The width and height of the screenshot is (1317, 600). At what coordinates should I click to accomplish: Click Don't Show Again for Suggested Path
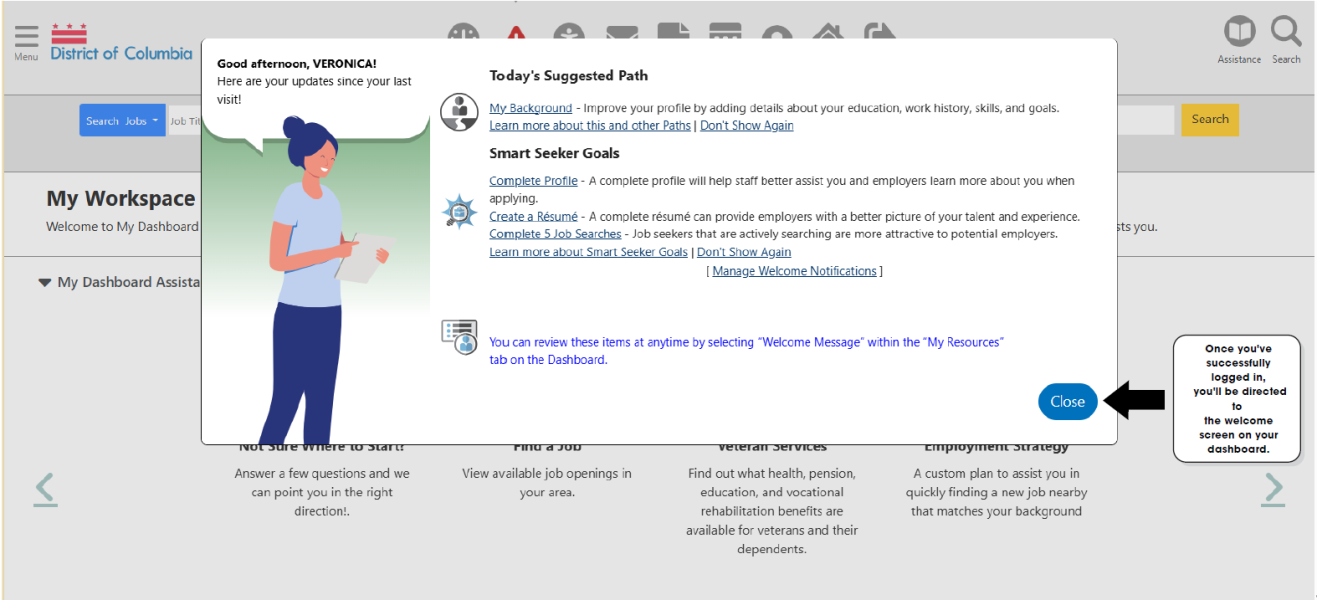[747, 126]
